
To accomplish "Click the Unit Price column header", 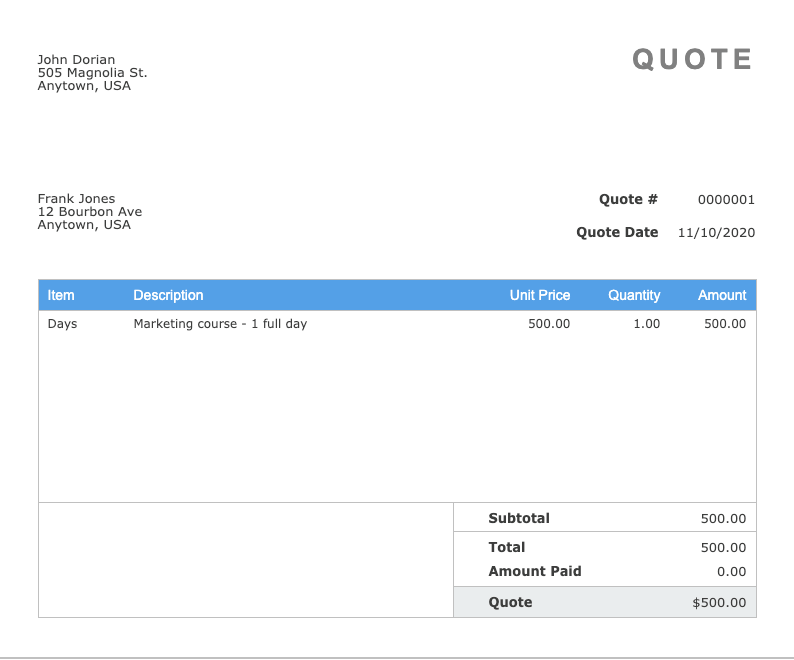I will 540,295.
